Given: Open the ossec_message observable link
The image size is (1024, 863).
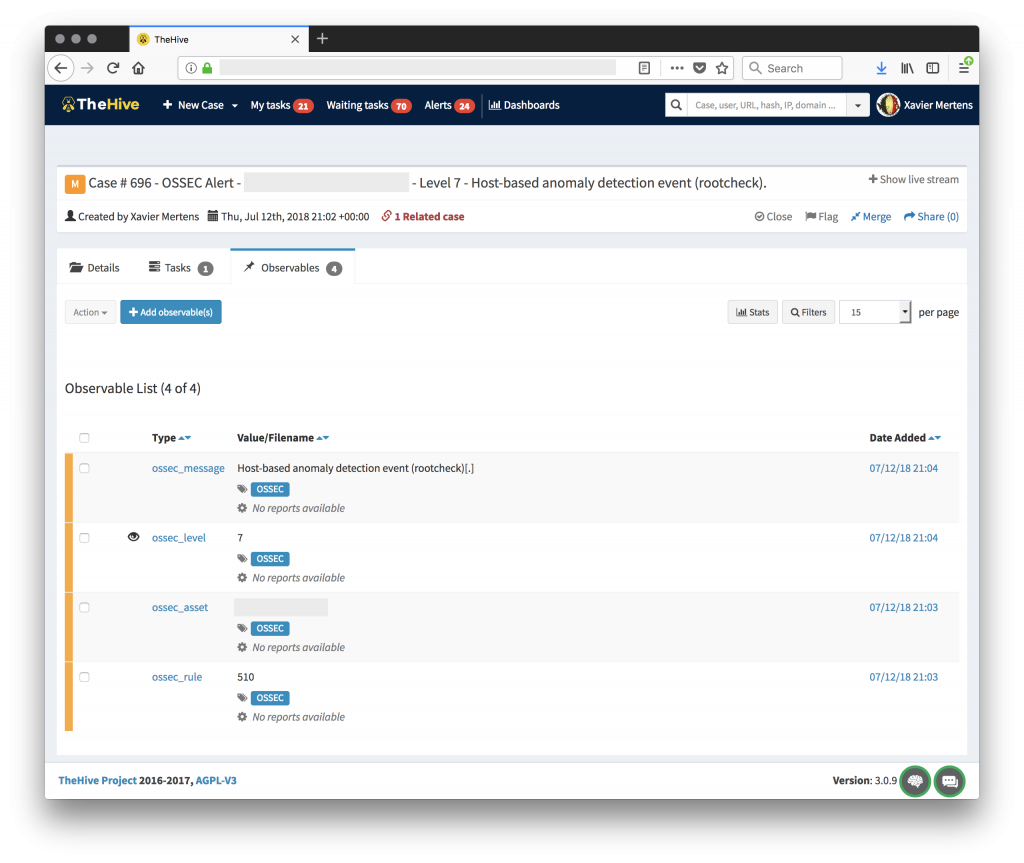Looking at the screenshot, I should click(x=188, y=468).
